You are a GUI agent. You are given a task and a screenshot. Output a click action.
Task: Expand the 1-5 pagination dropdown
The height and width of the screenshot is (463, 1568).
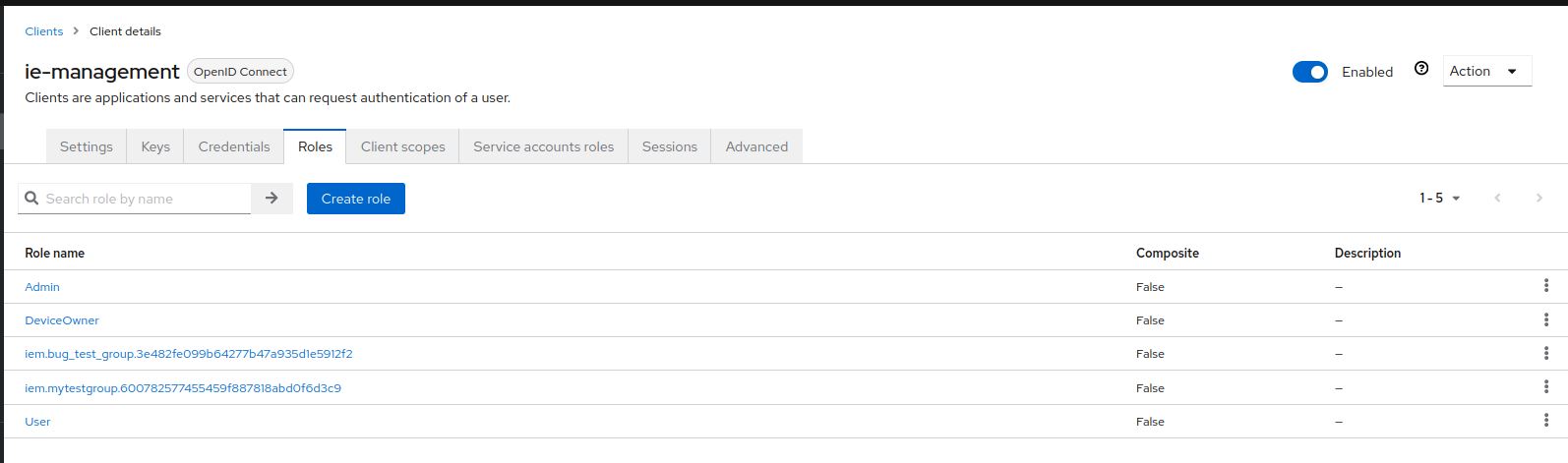(x=1439, y=199)
